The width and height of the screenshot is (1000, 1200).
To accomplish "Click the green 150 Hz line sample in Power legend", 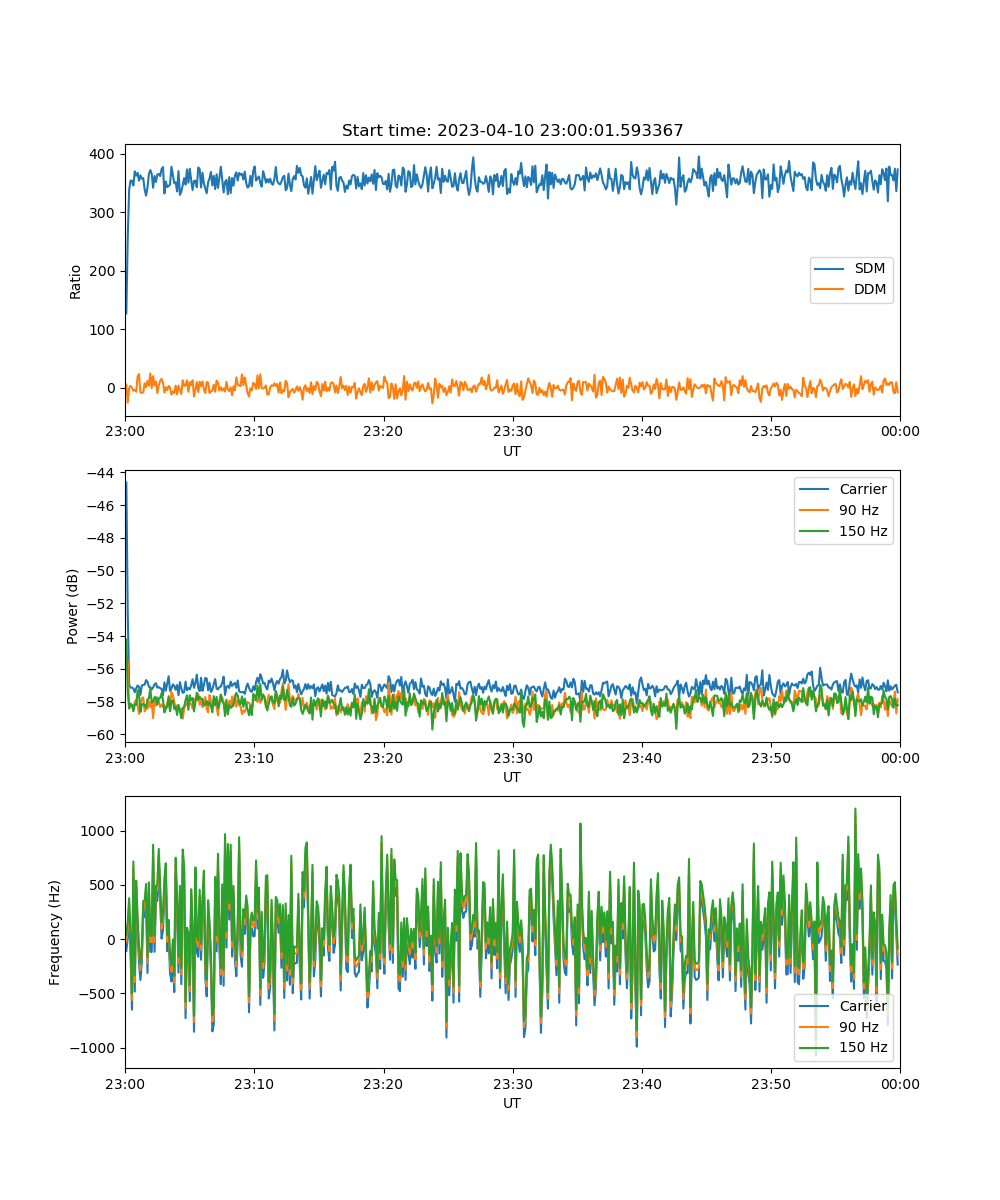I will click(x=816, y=532).
